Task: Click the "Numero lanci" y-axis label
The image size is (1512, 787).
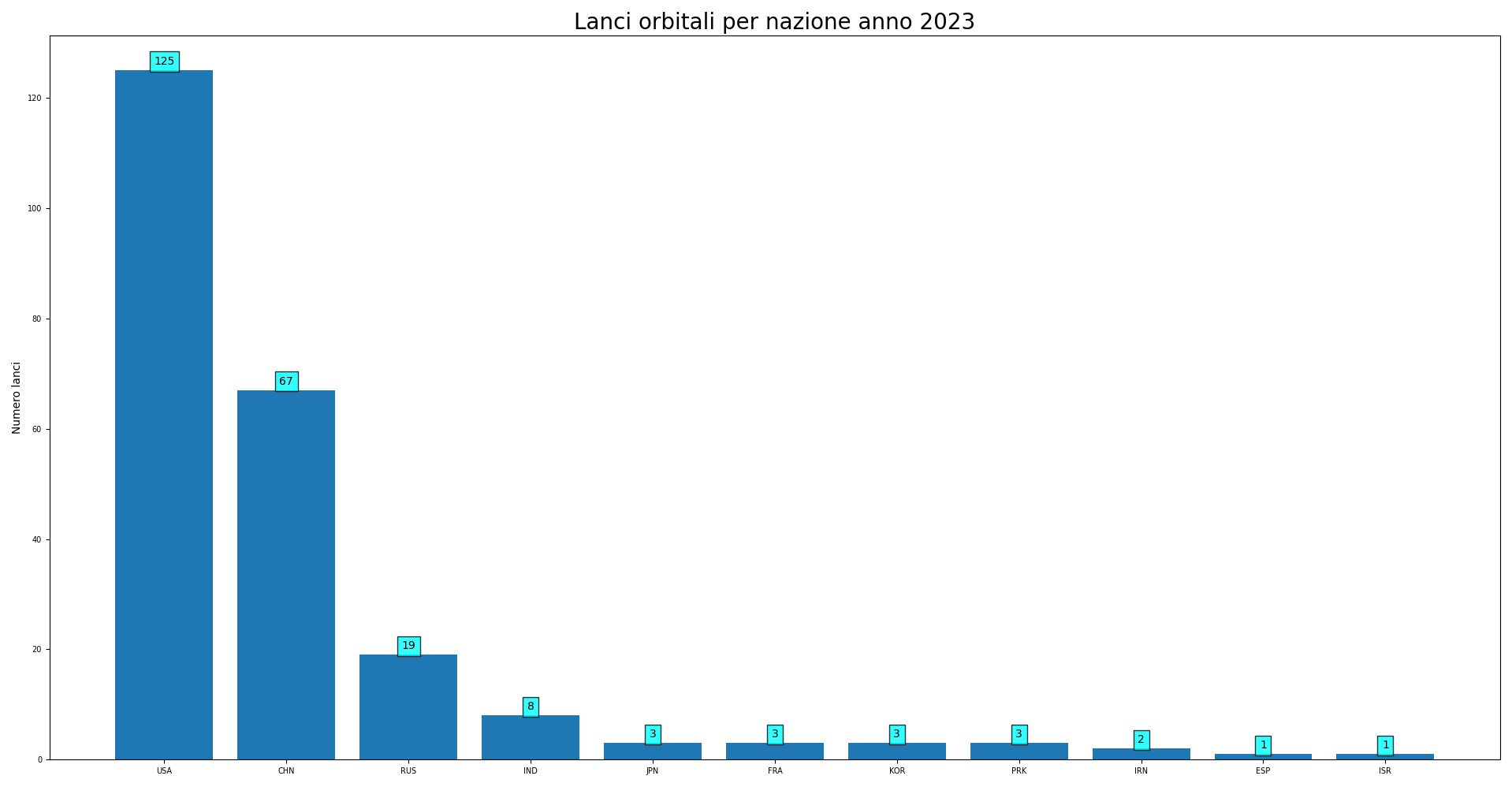Action: pyautogui.click(x=17, y=397)
